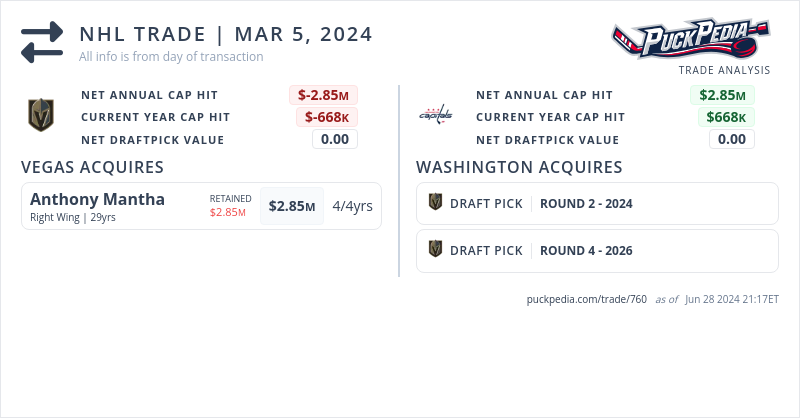Select the Round 4 - 2026 draft pick
Viewport: 800px width, 418px height.
pyautogui.click(x=586, y=250)
